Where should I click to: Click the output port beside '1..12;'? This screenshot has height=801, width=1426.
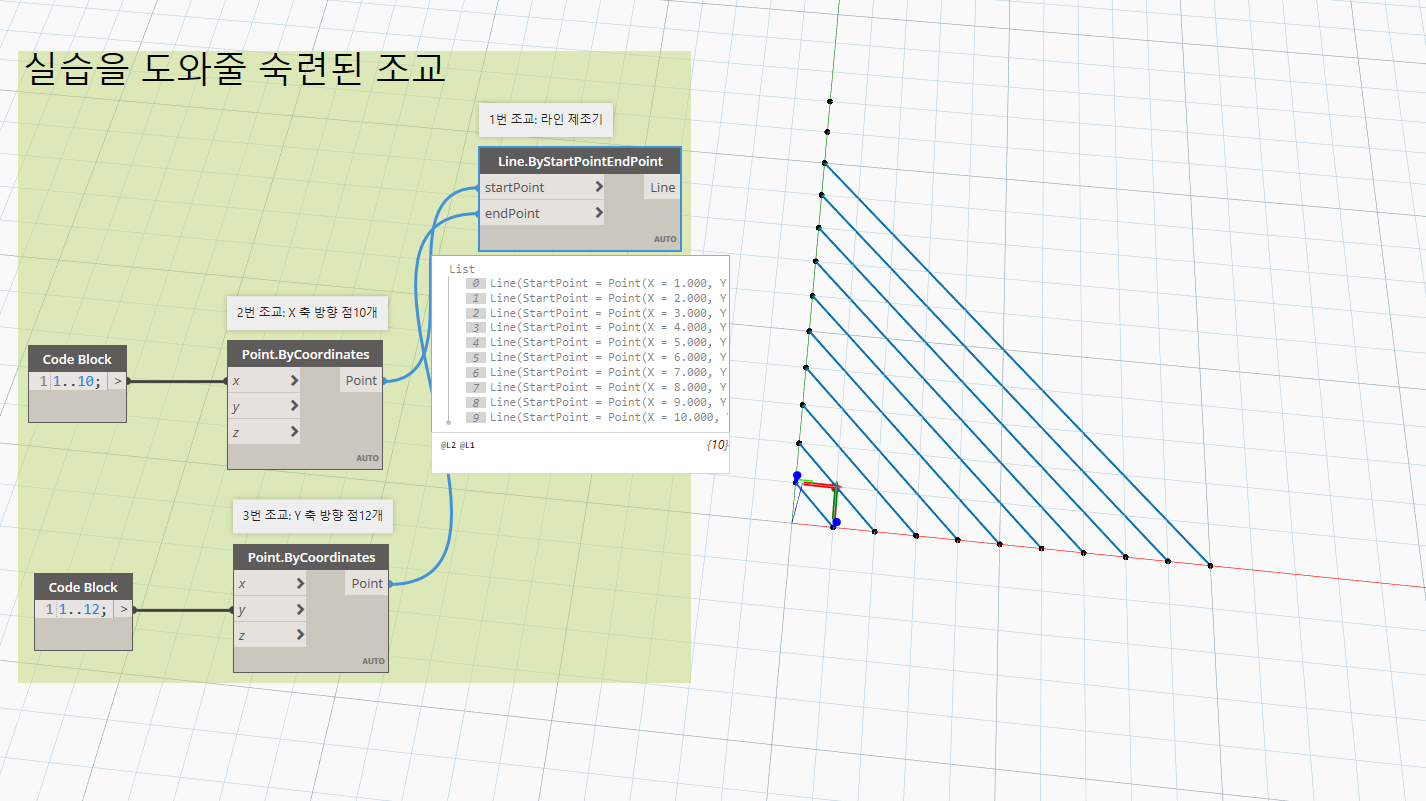click(x=123, y=609)
